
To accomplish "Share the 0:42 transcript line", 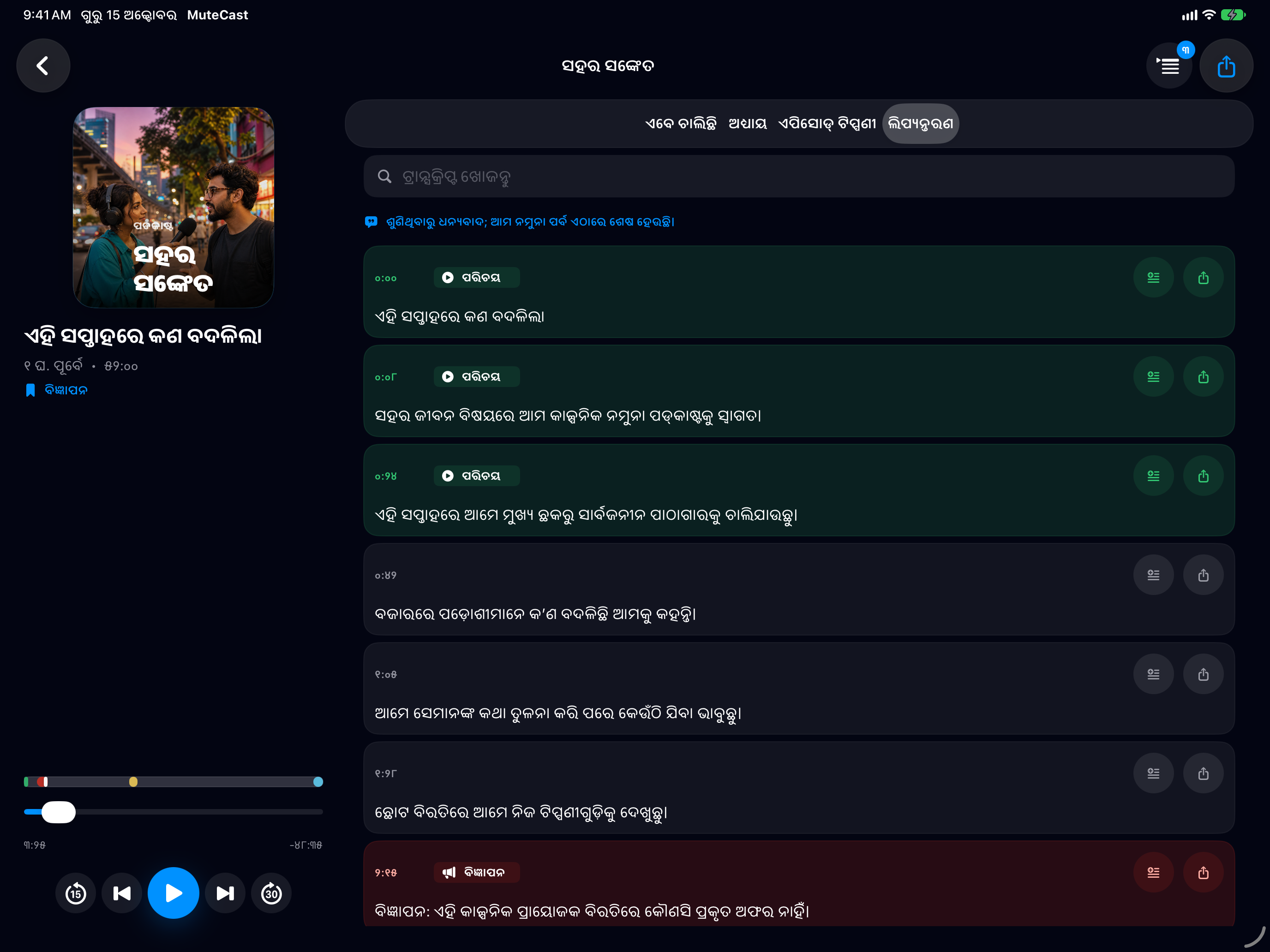I will pyautogui.click(x=1204, y=575).
